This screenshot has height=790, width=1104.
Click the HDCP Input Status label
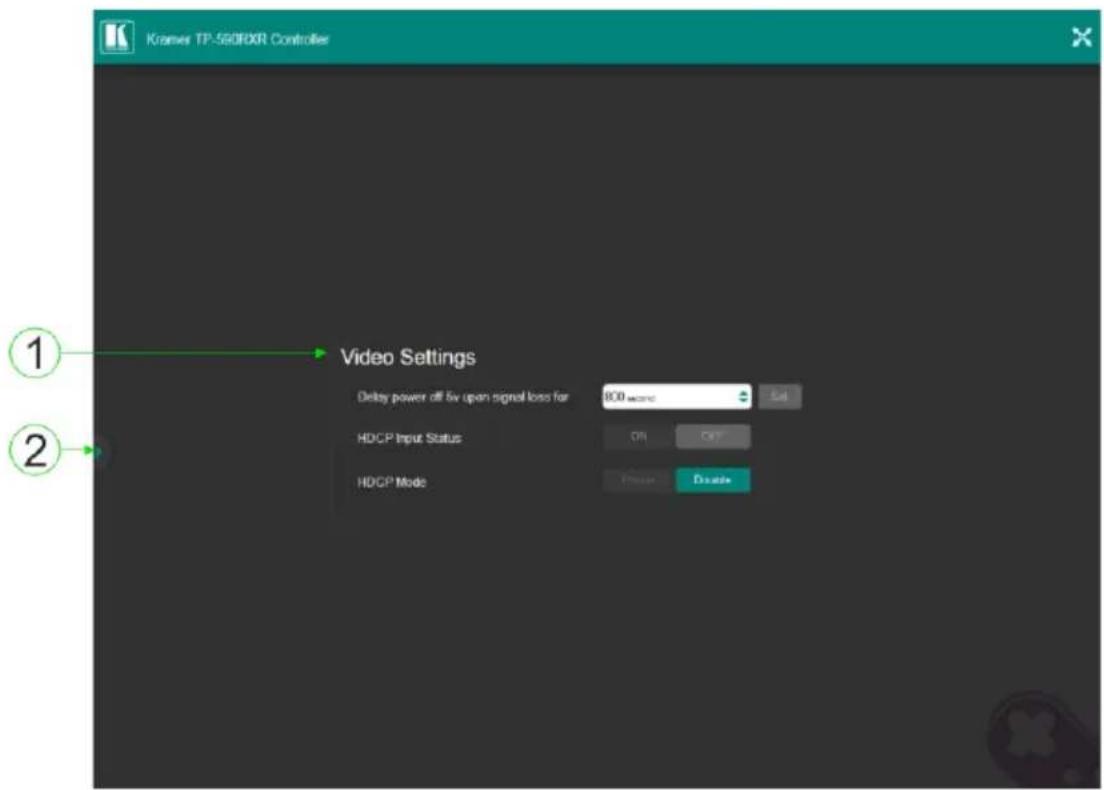point(409,438)
